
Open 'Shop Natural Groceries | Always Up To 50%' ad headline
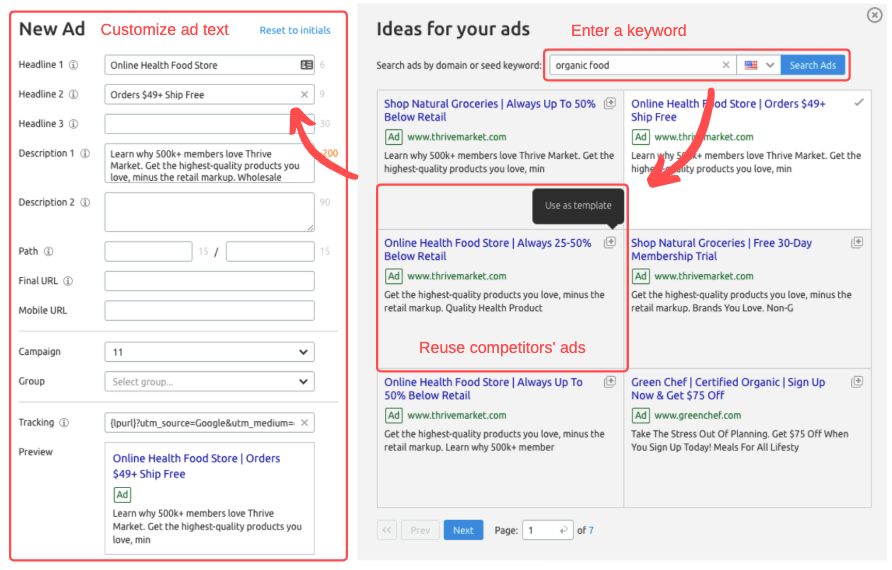[x=489, y=110]
